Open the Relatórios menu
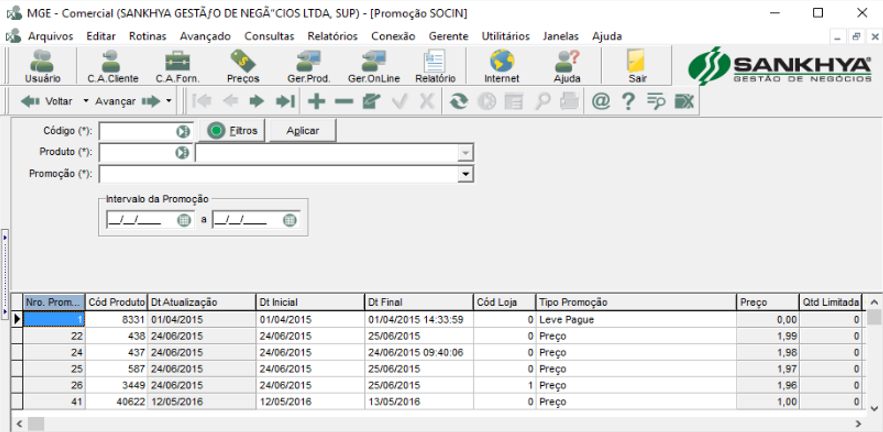This screenshot has width=883, height=432. [332, 36]
